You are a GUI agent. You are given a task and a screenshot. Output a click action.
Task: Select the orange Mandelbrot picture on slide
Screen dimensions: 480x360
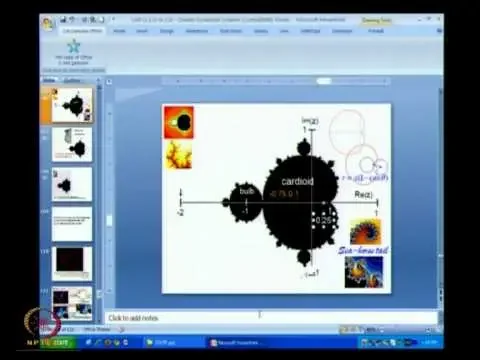pos(179,122)
